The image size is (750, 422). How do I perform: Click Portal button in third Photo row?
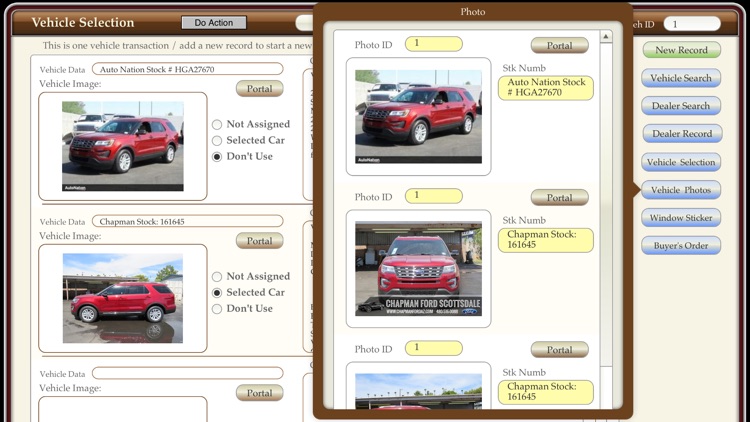(x=559, y=350)
